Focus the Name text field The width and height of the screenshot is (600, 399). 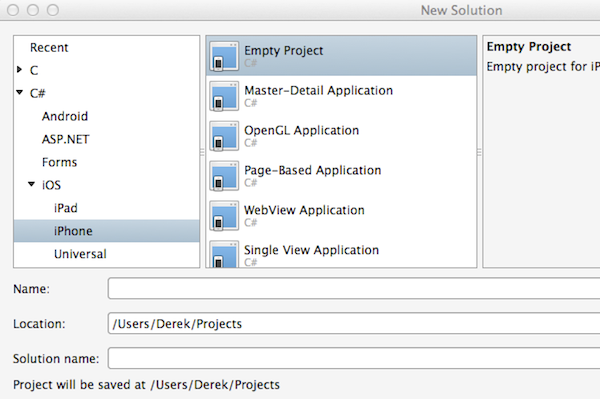pos(354,288)
